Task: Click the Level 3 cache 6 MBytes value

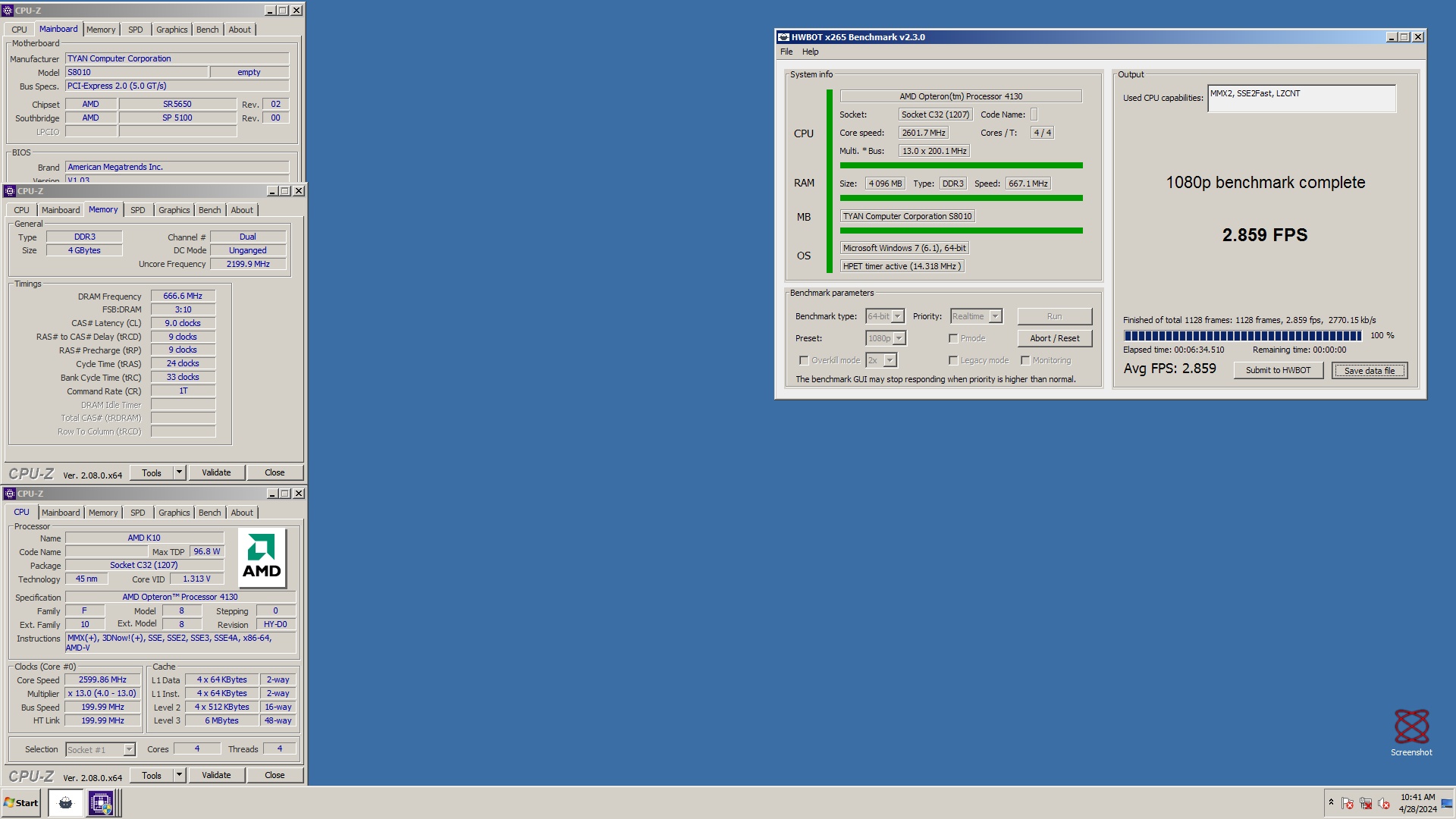Action: 221,721
